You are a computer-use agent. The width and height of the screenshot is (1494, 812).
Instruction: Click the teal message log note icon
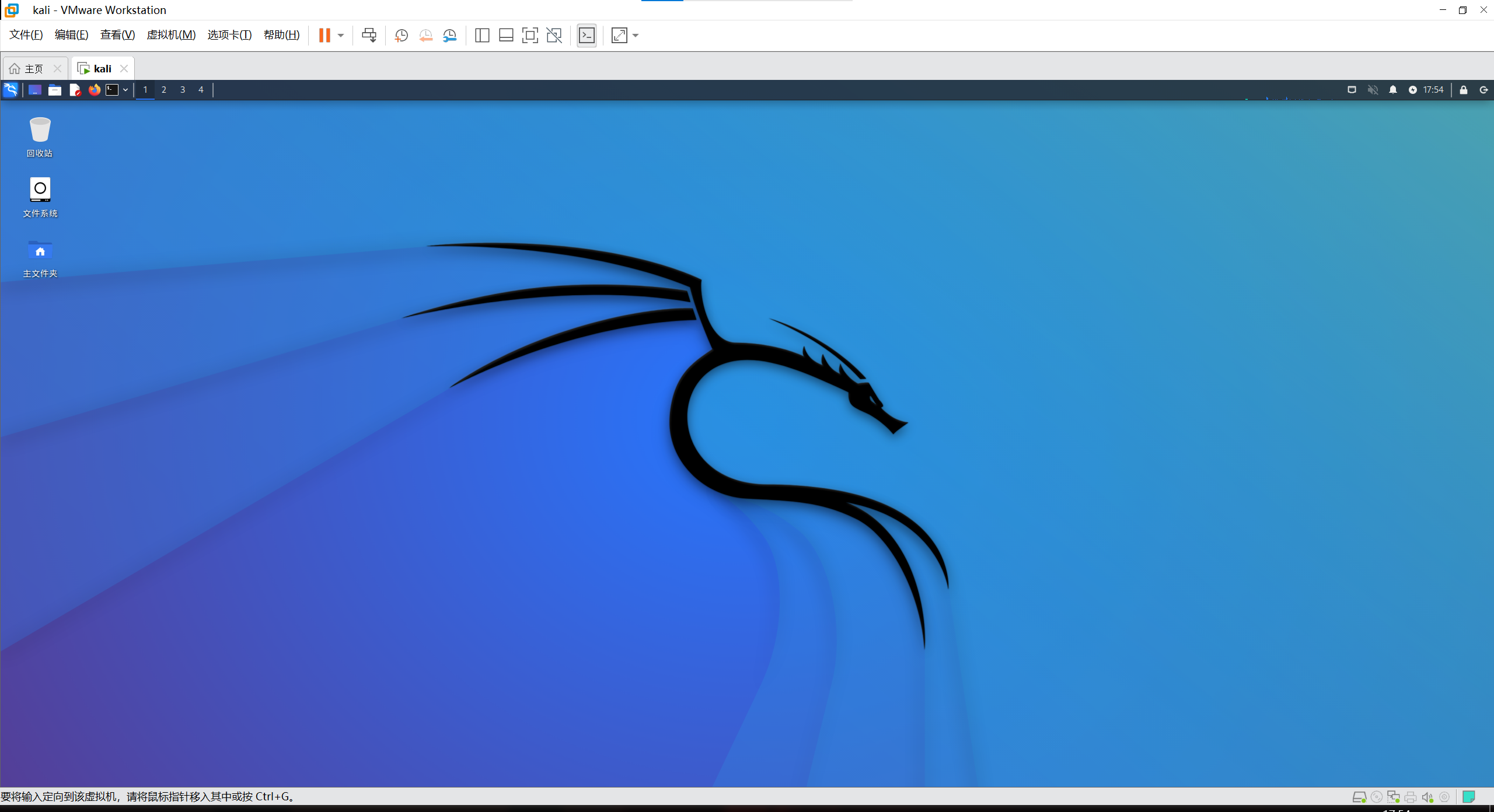[x=1469, y=797]
